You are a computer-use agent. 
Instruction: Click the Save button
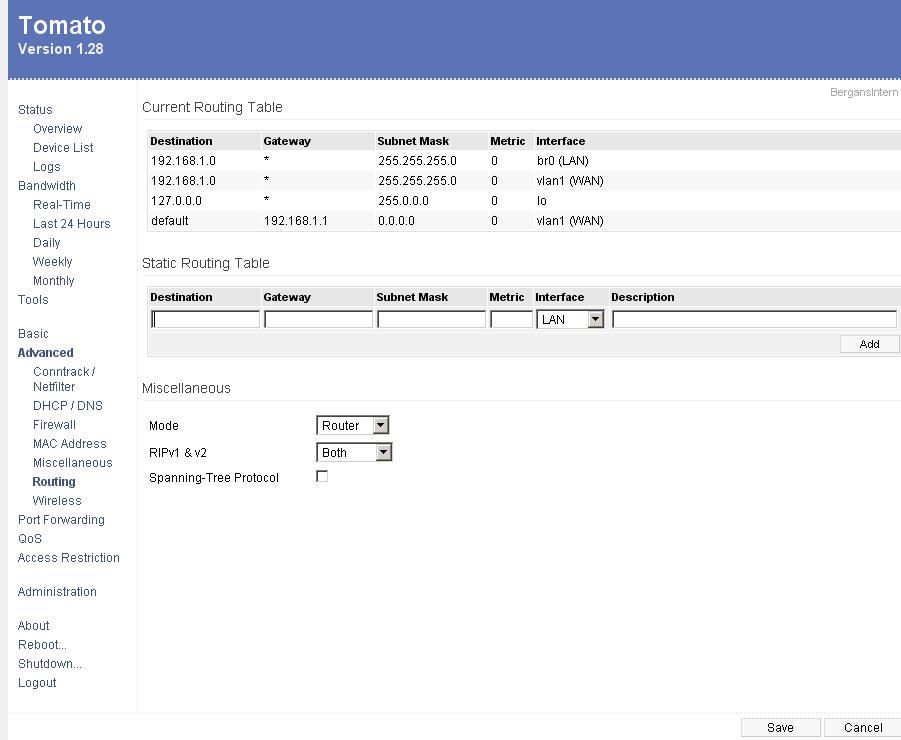pos(780,727)
